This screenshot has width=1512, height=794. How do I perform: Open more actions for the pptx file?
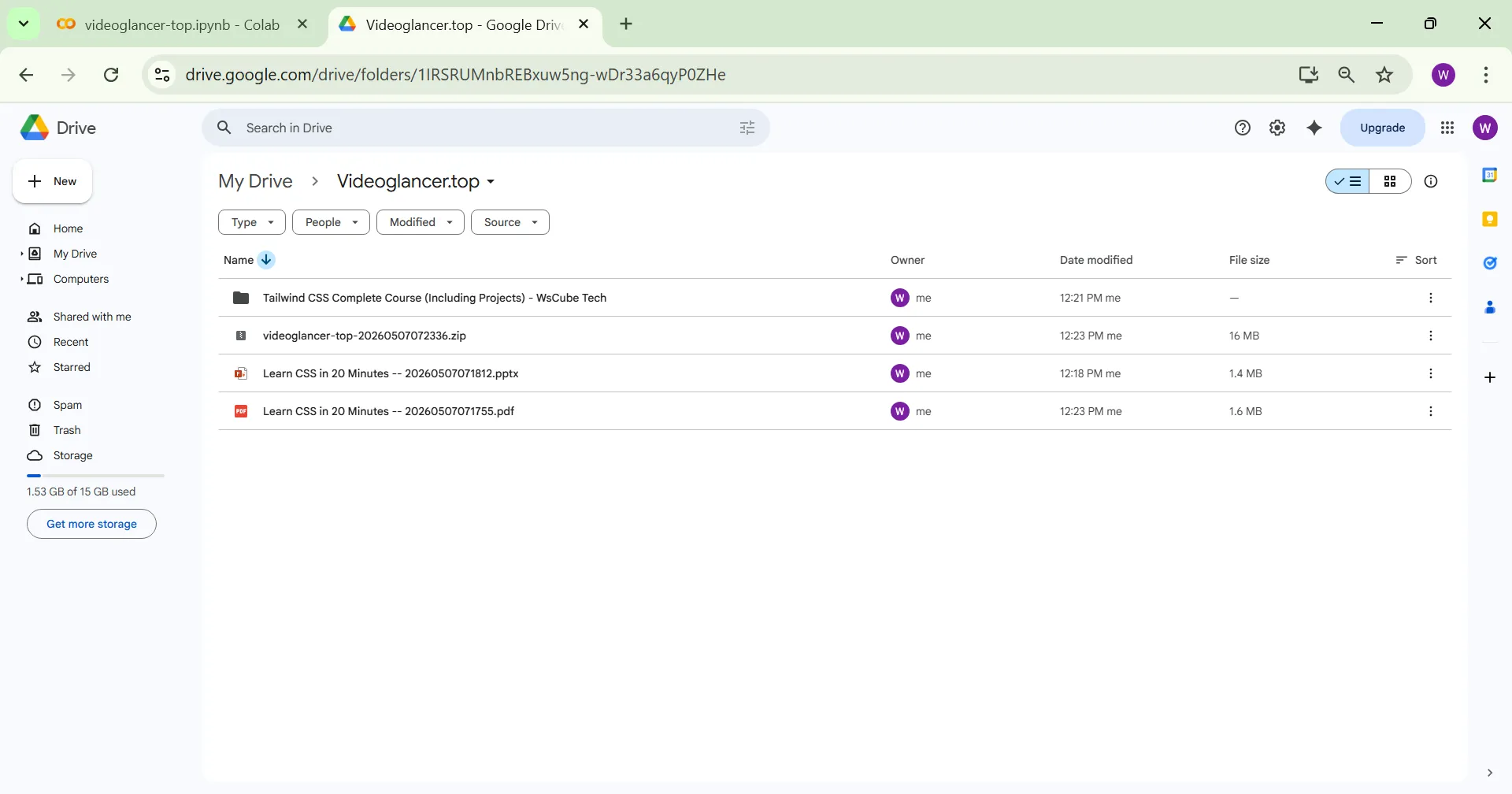[x=1431, y=373]
